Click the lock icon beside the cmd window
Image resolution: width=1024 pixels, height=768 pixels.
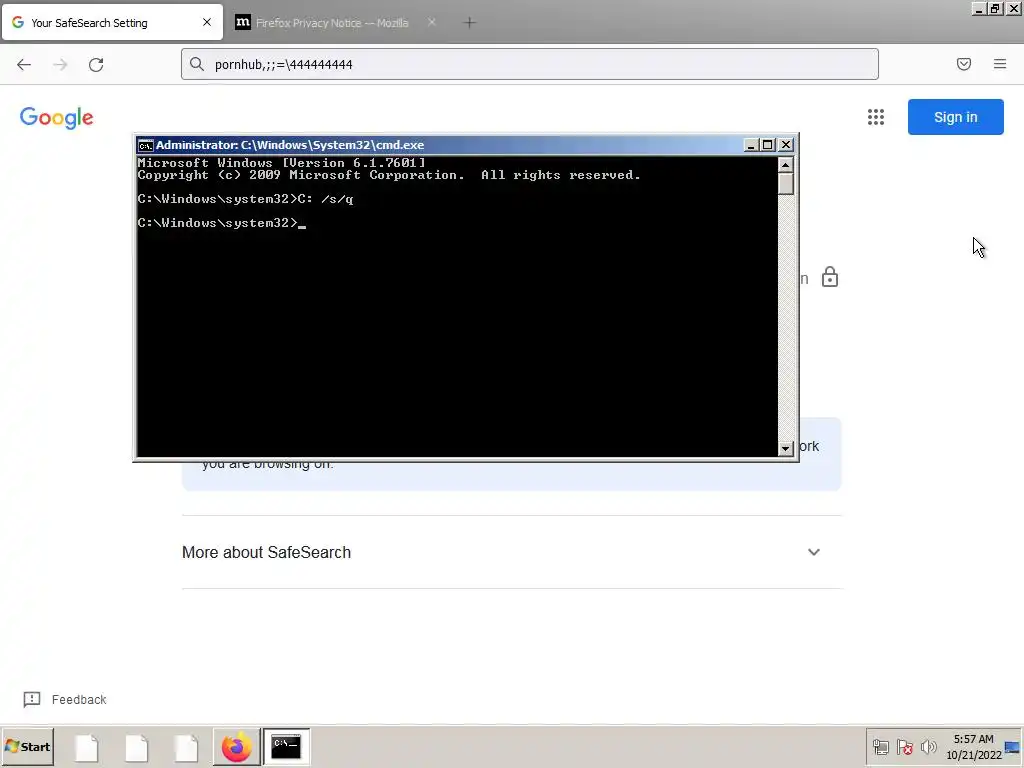click(x=829, y=277)
